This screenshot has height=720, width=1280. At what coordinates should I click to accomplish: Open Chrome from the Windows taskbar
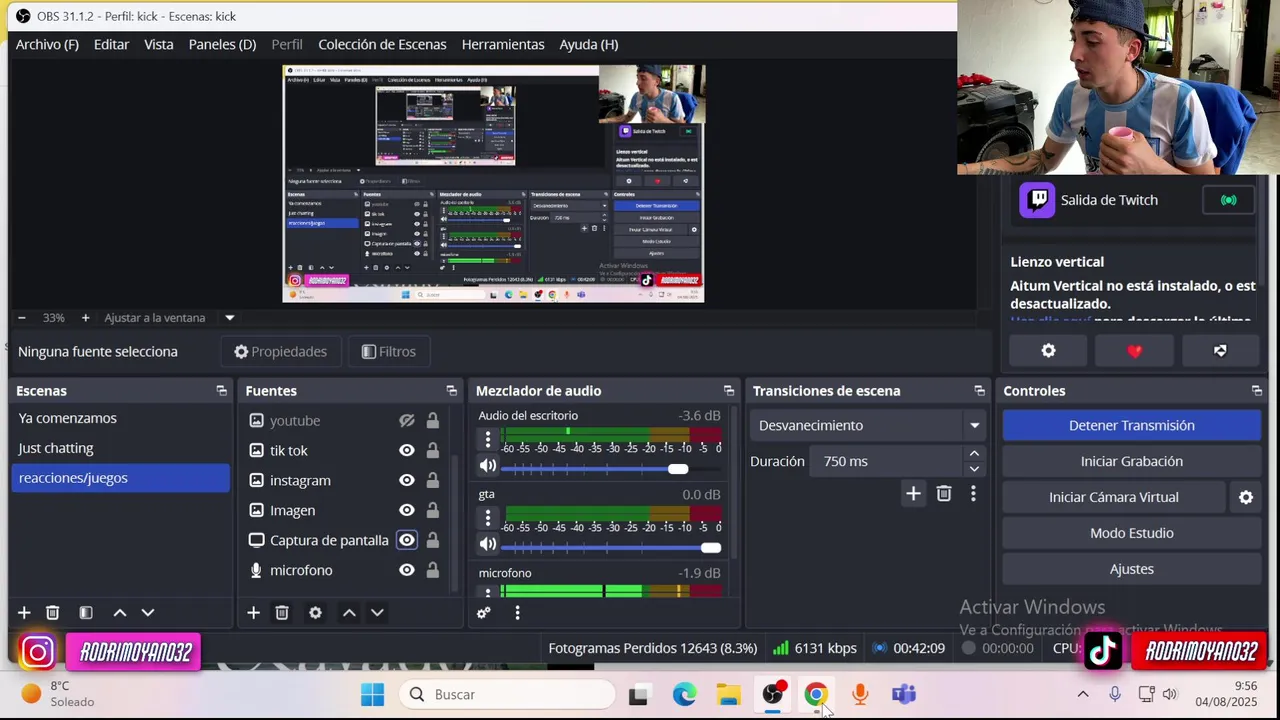[x=816, y=694]
